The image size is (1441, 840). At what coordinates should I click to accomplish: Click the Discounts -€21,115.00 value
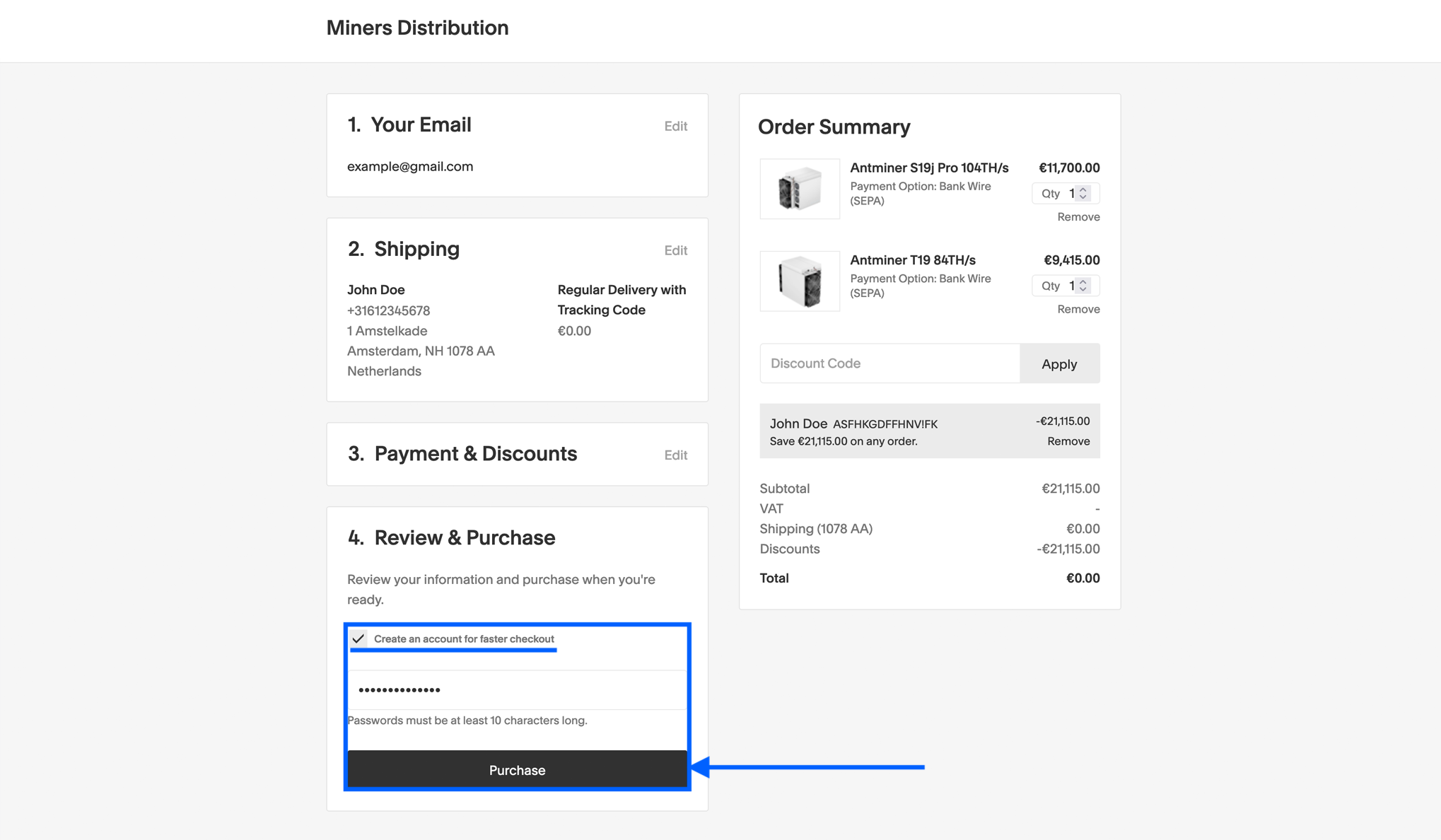pos(1068,549)
